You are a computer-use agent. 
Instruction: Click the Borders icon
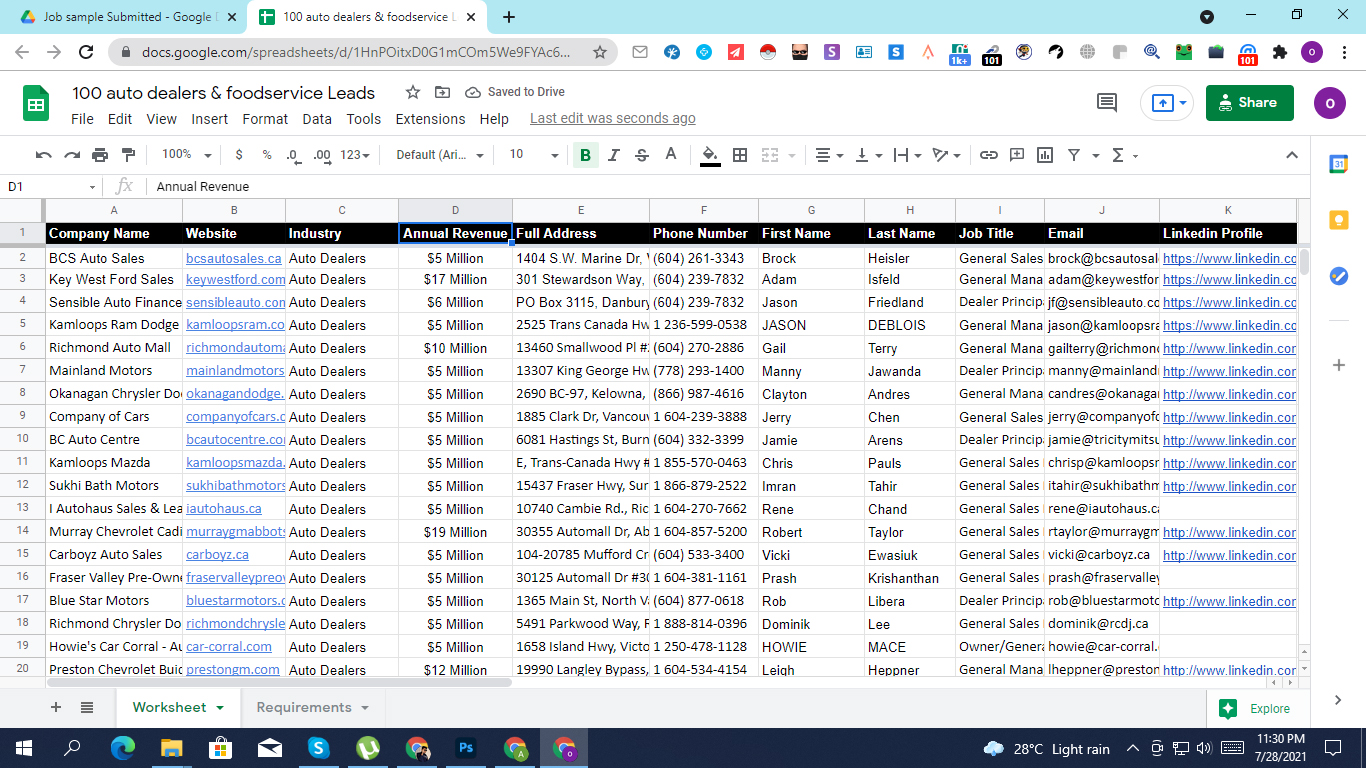[738, 155]
